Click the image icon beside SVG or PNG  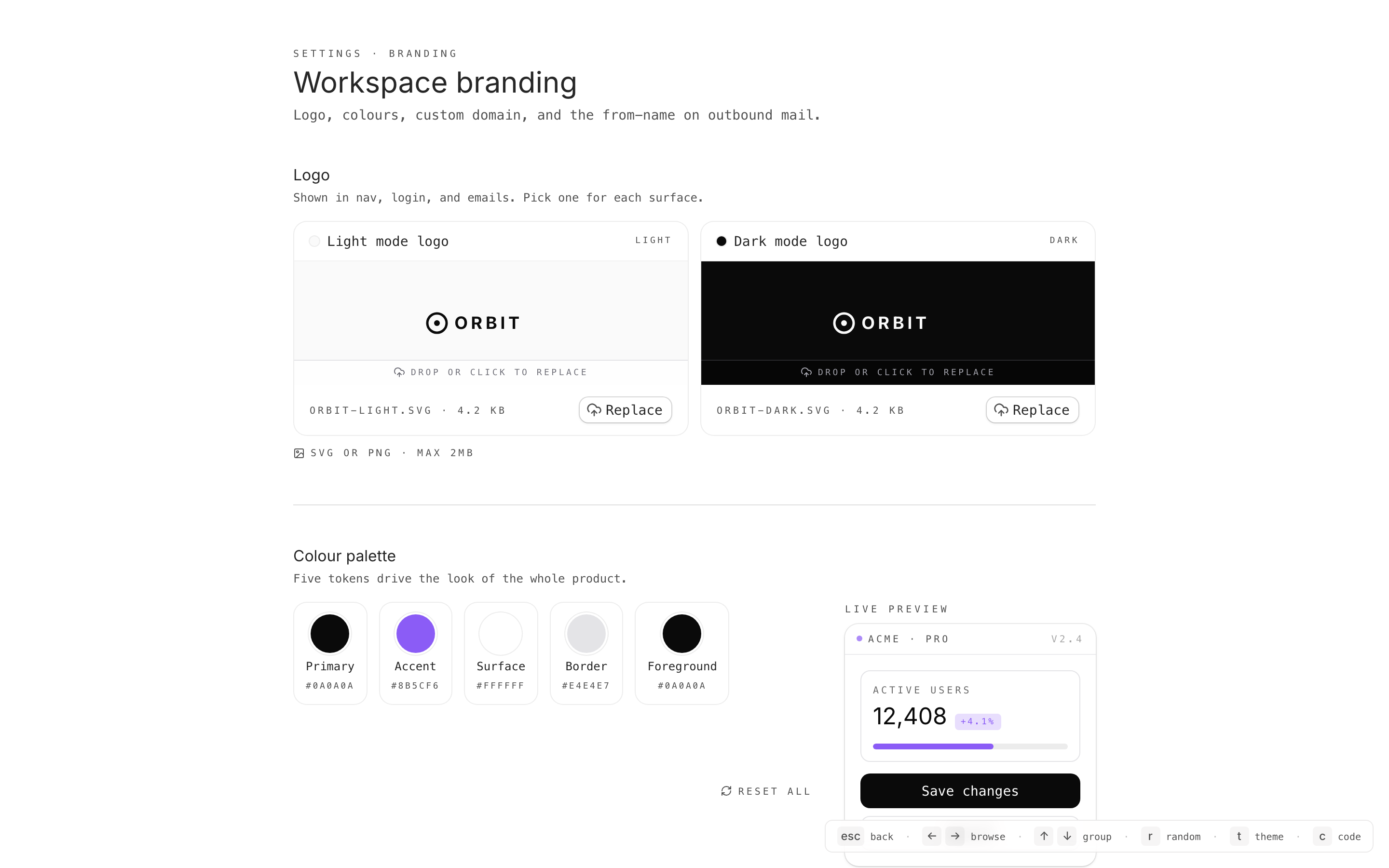(x=299, y=453)
